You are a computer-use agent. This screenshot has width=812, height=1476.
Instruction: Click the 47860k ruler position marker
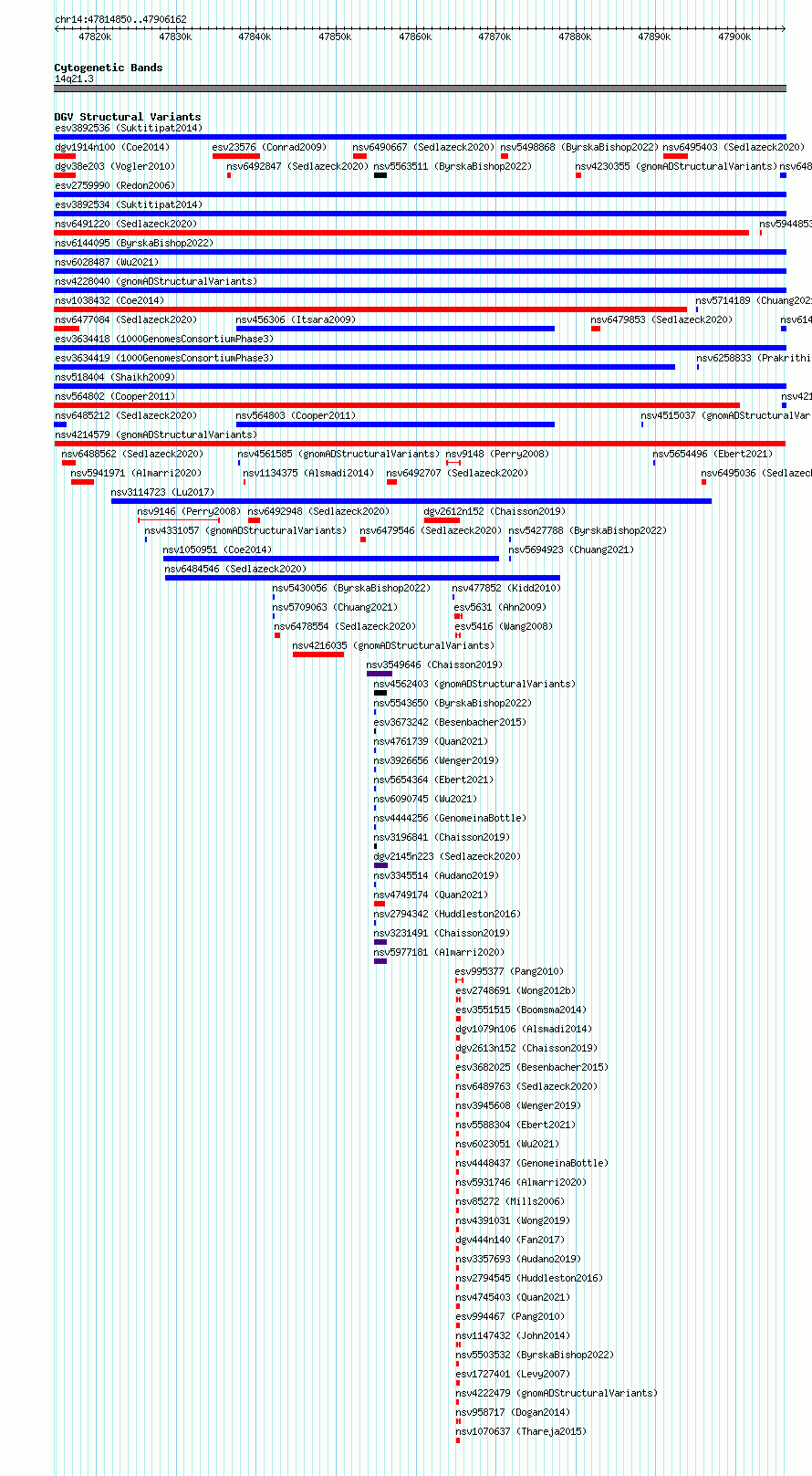tap(415, 37)
